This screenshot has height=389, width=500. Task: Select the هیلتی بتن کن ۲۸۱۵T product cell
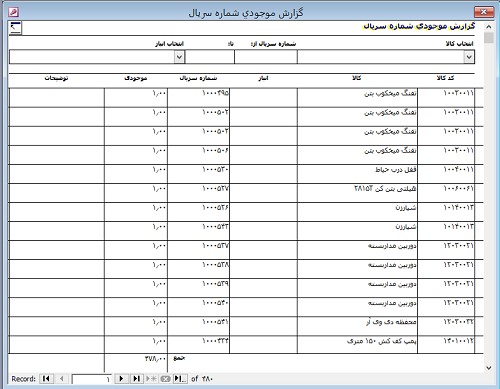(x=357, y=193)
